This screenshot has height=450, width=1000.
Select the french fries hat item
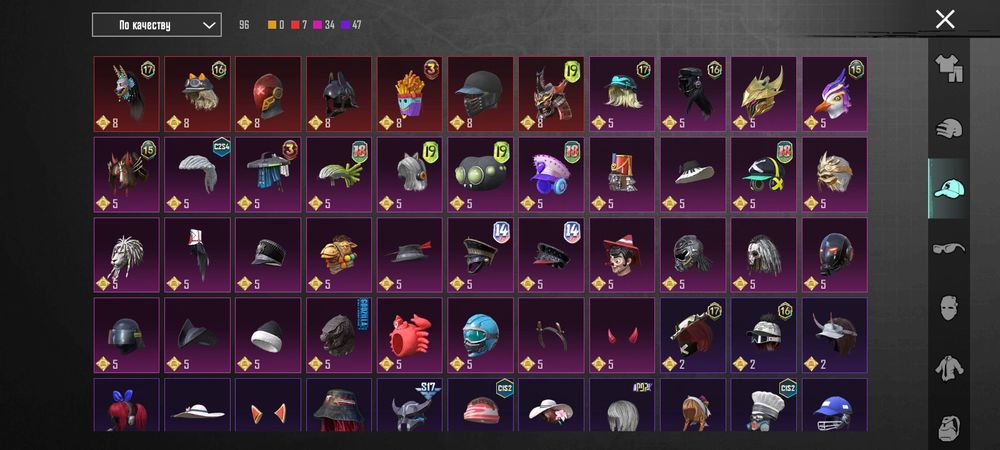point(409,94)
